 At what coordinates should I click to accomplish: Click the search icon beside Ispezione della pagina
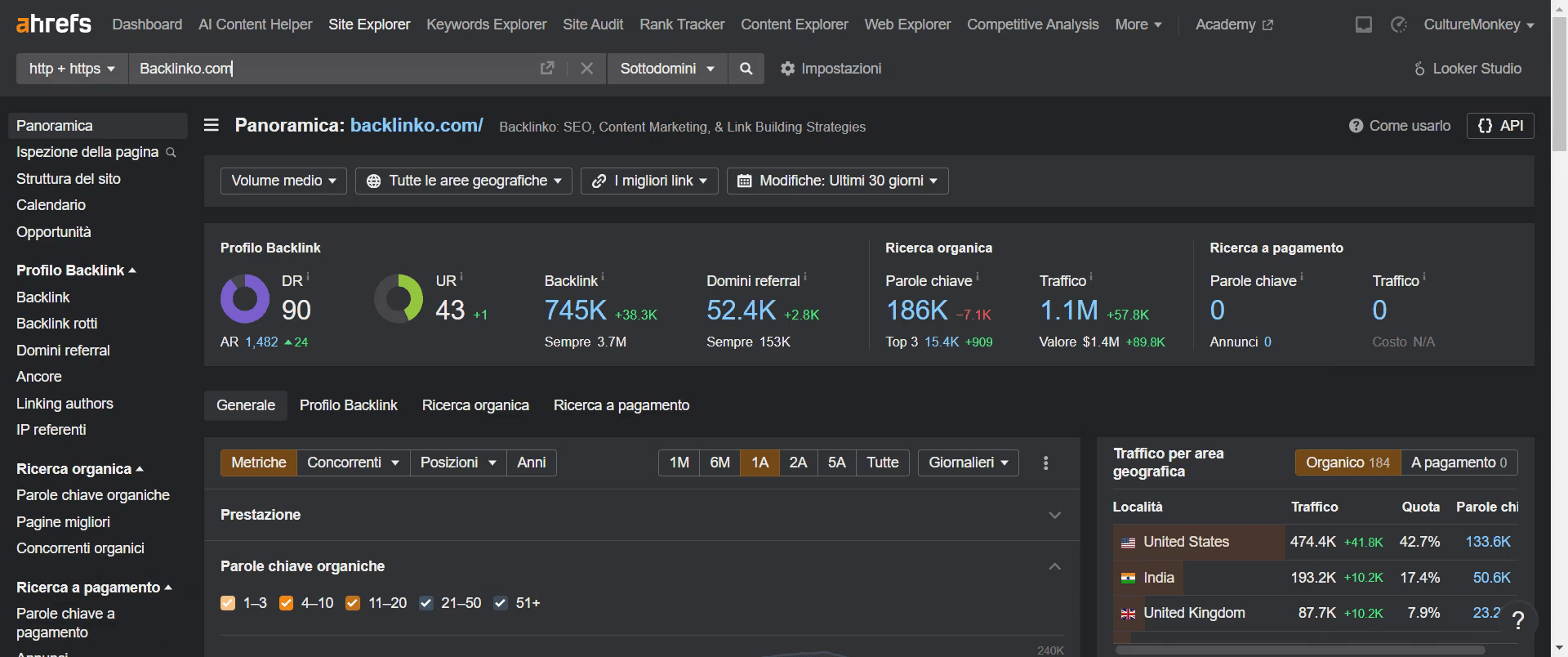pyautogui.click(x=171, y=153)
